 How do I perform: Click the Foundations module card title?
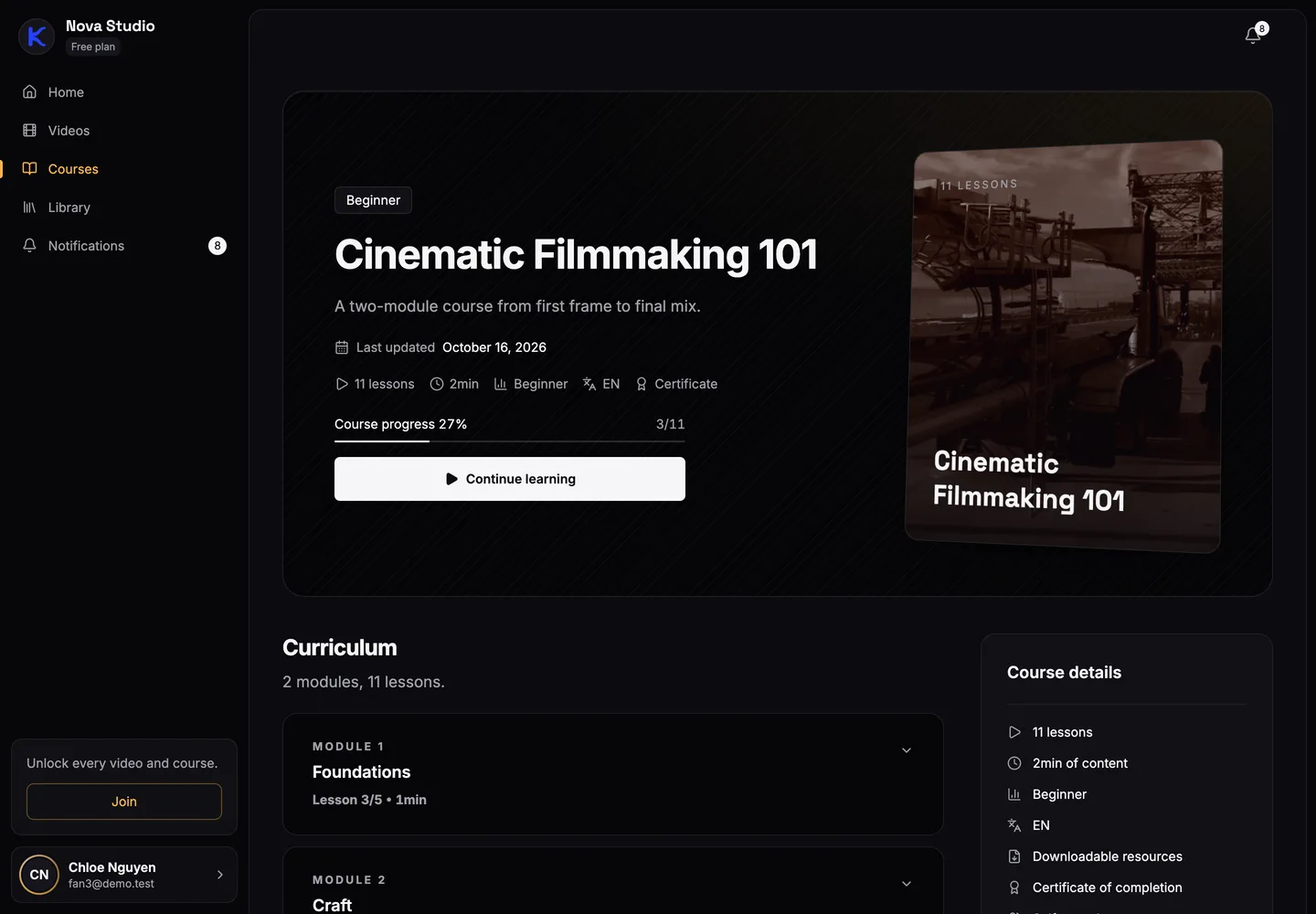[361, 772]
